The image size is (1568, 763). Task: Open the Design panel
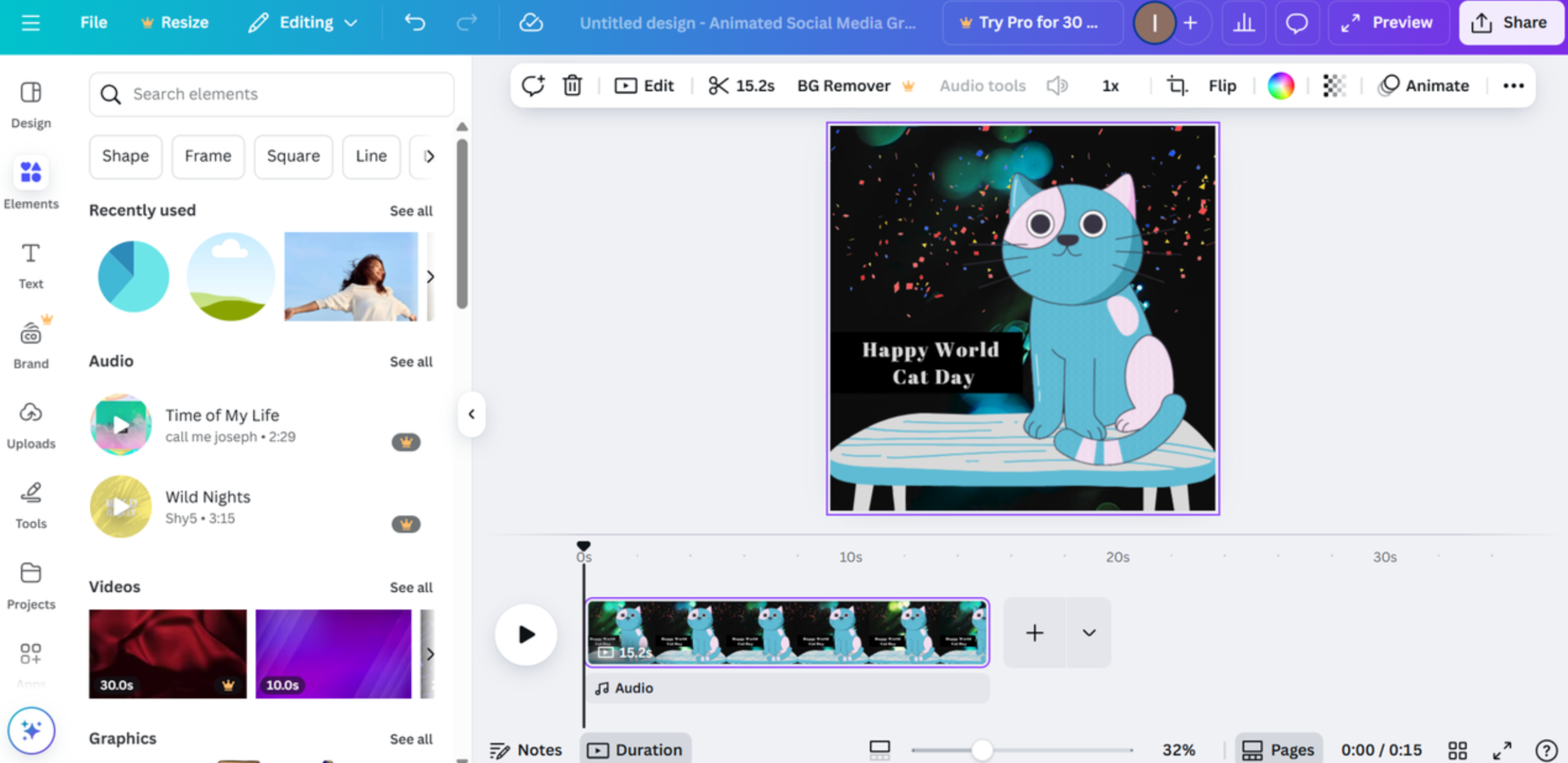[x=31, y=105]
